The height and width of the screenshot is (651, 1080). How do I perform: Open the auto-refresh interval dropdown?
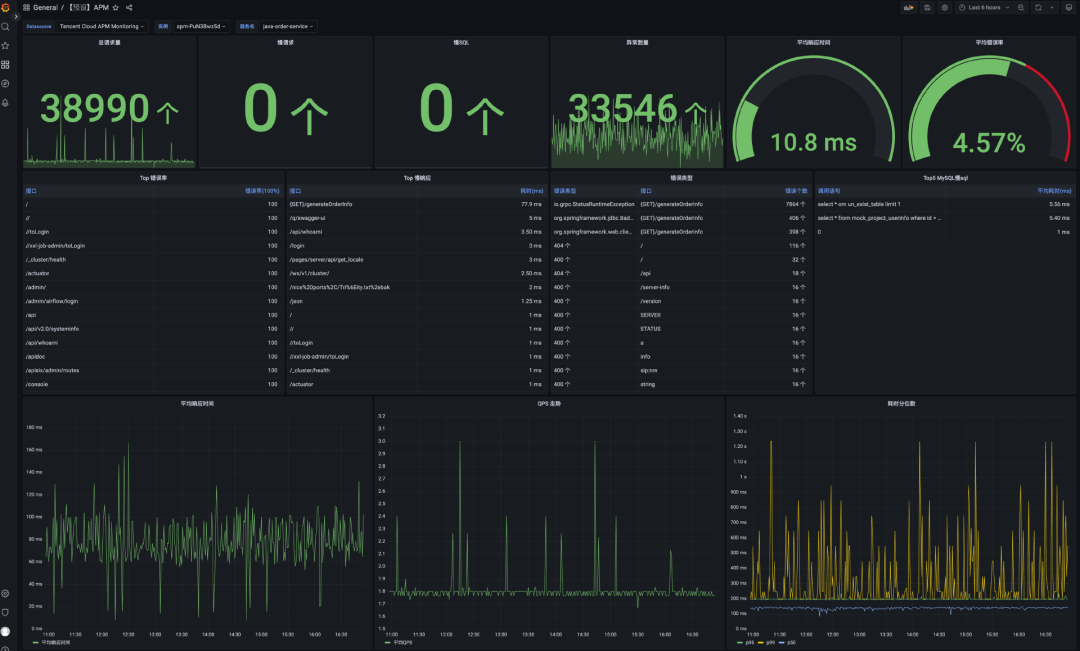(x=1052, y=8)
